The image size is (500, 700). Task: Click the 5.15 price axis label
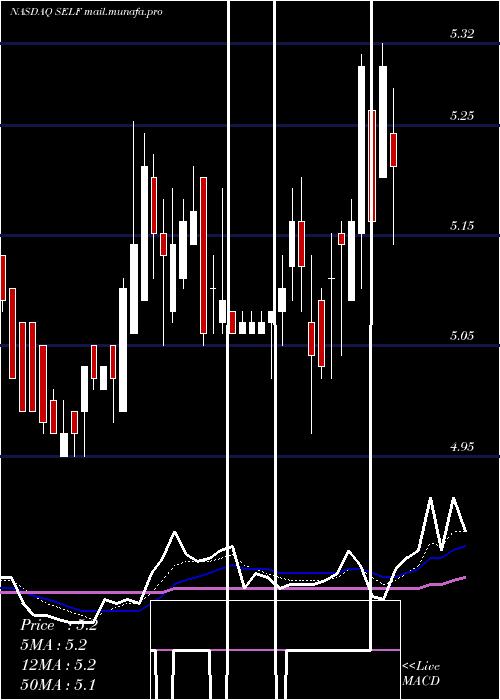pos(462,225)
